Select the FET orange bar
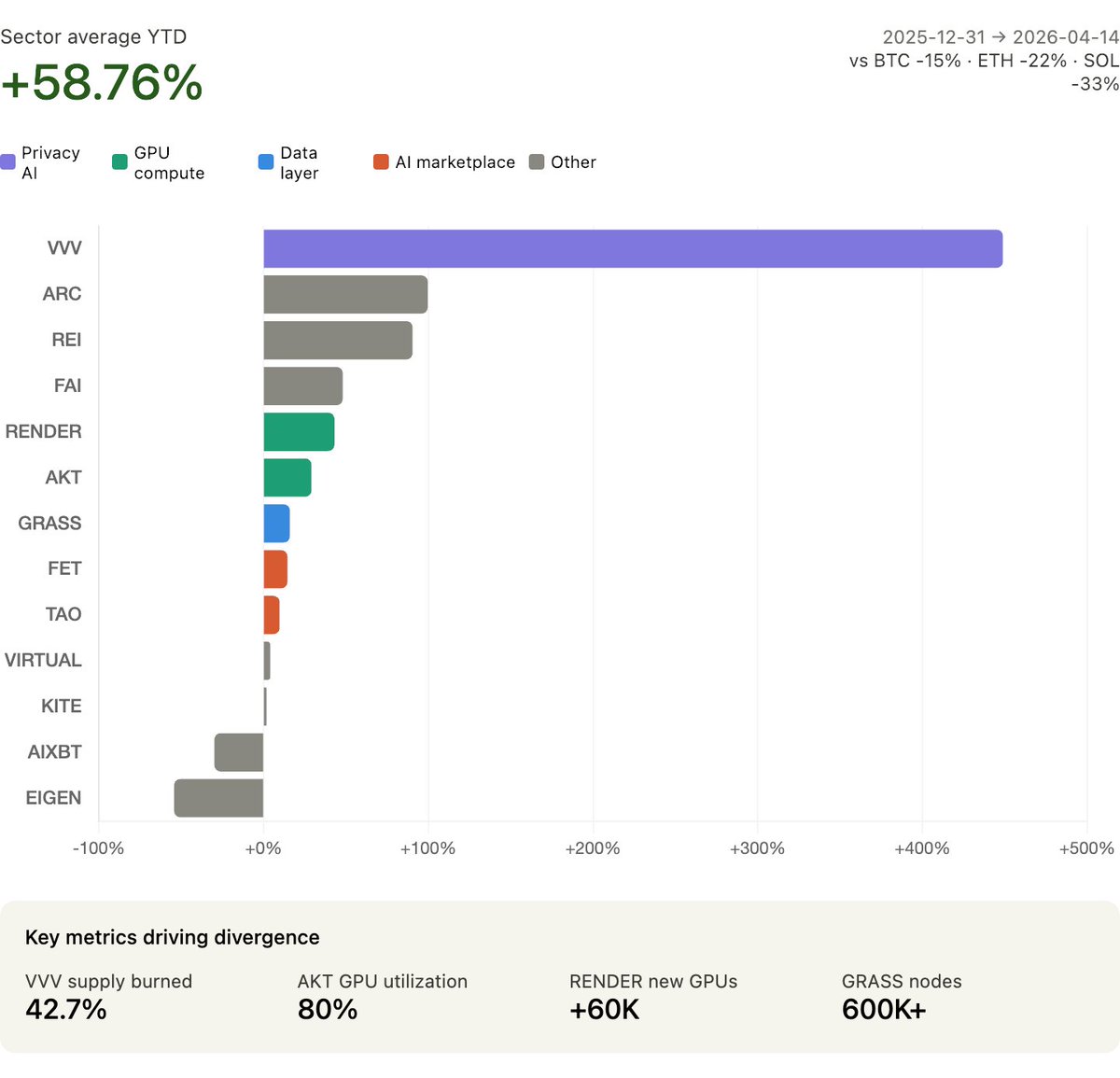 275,569
